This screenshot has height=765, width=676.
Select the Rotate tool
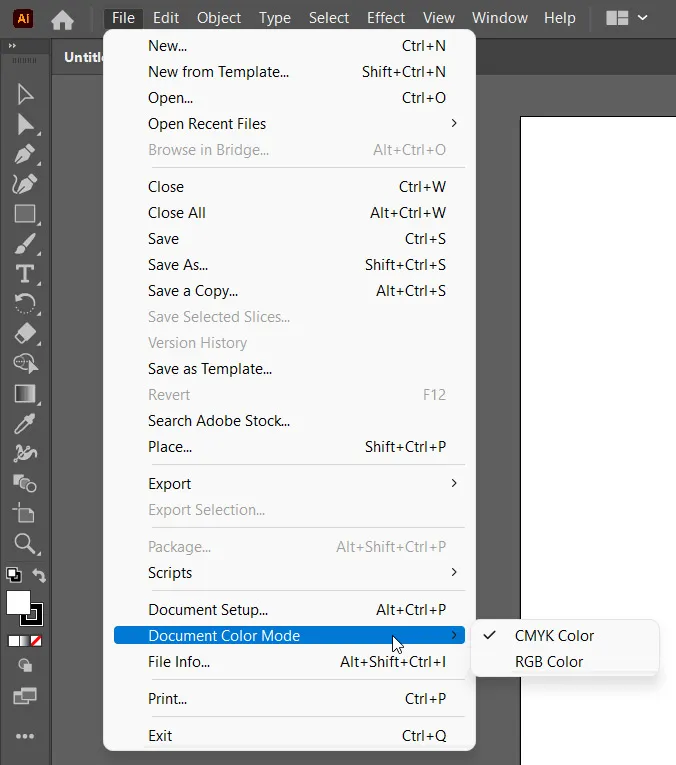point(25,303)
